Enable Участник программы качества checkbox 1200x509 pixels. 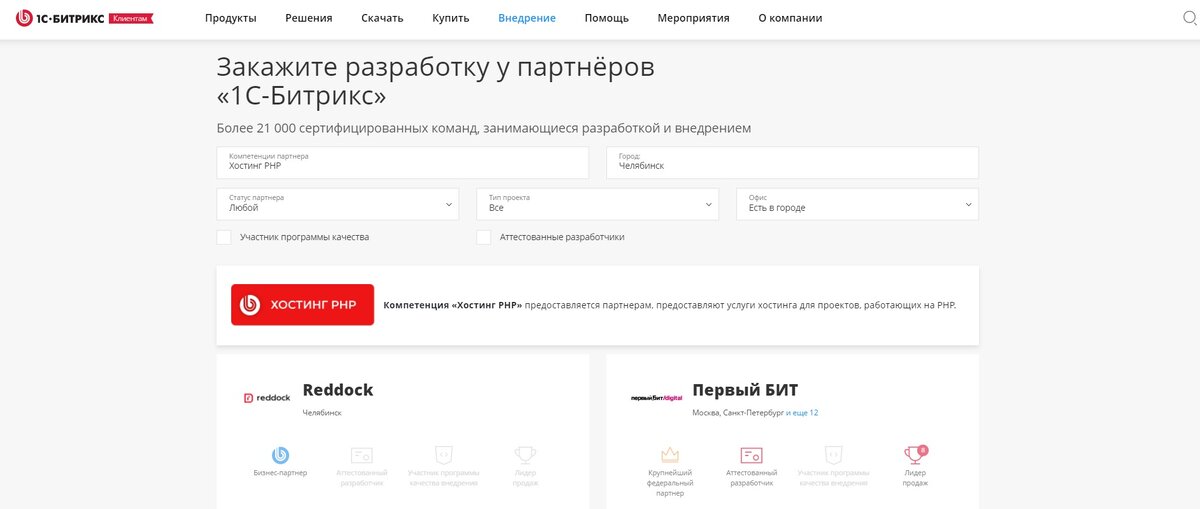click(x=224, y=237)
